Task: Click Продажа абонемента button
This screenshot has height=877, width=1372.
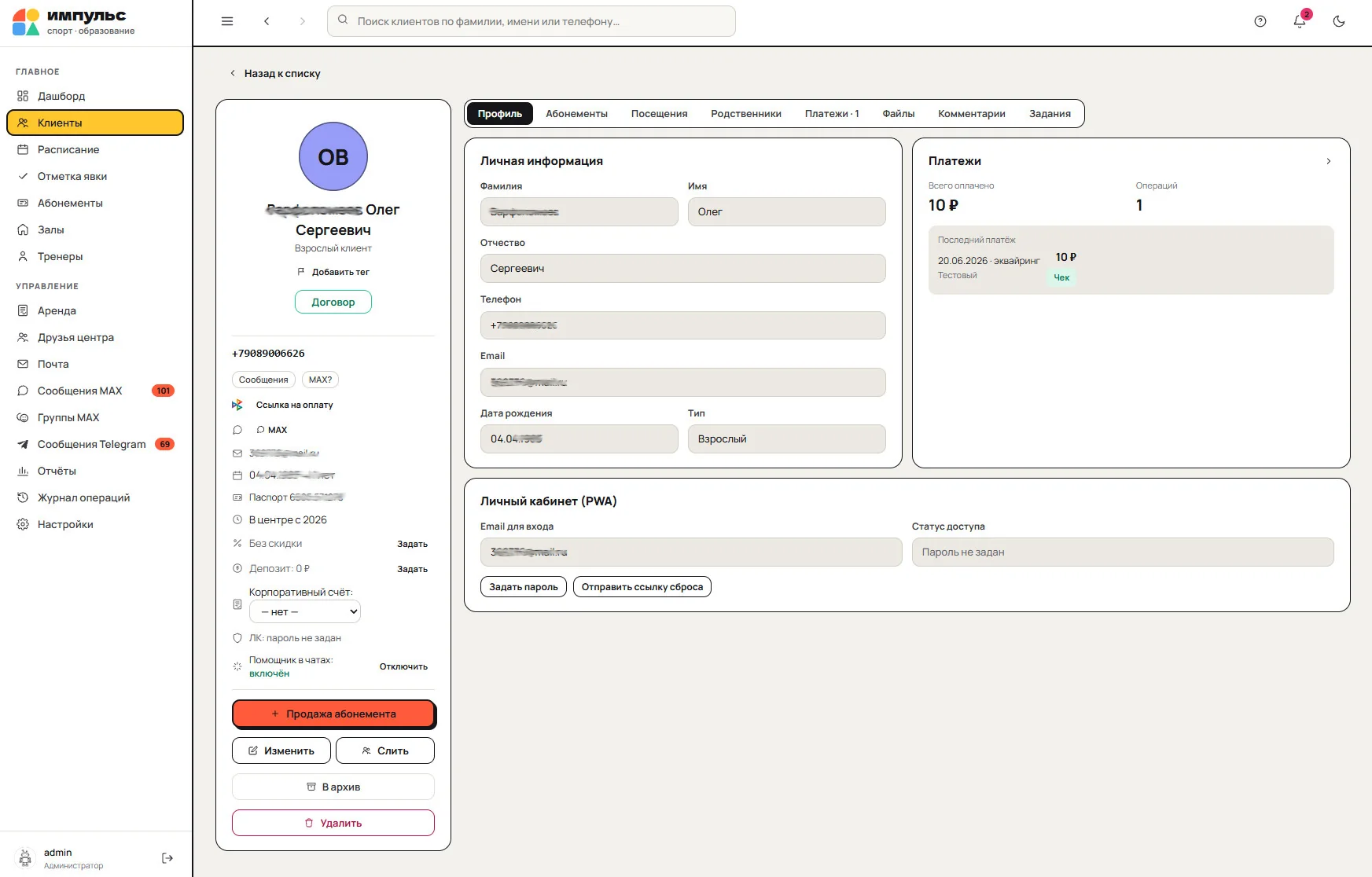Action: coord(333,714)
